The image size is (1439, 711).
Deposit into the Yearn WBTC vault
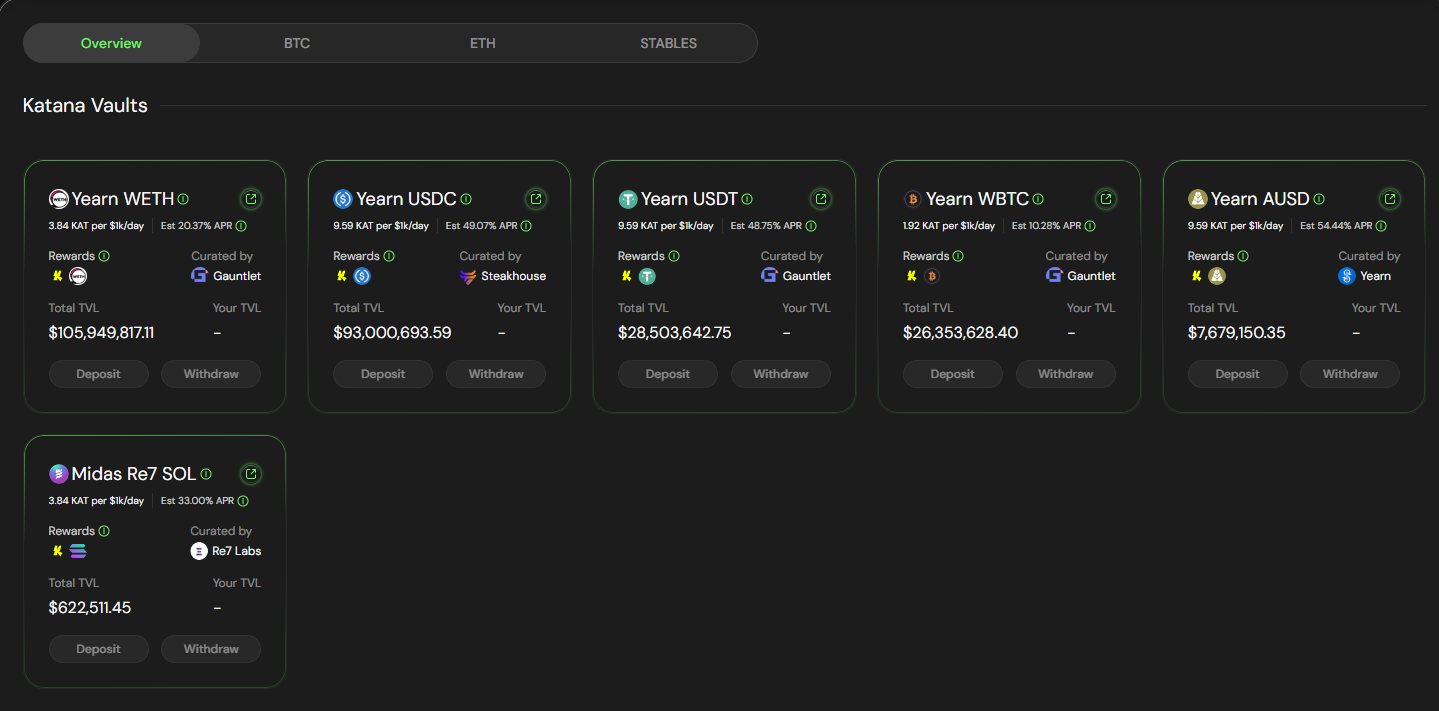coord(952,374)
